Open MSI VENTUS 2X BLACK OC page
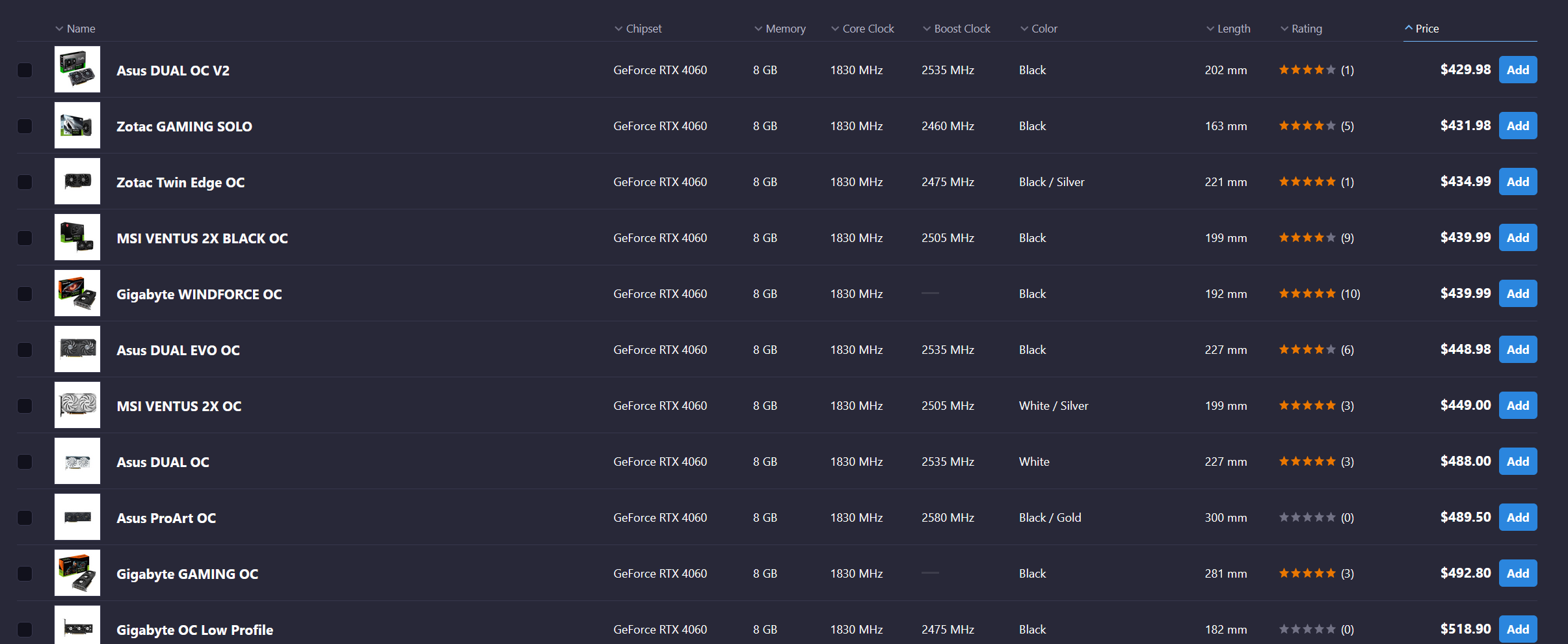The width and height of the screenshot is (1568, 644). 202,238
